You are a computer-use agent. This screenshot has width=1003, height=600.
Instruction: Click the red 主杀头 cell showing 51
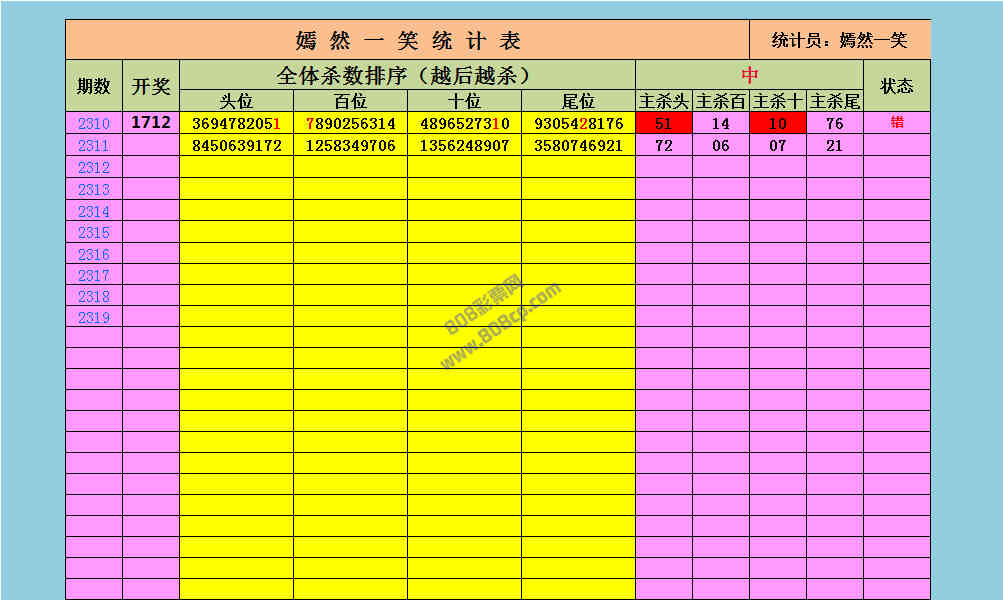663,124
